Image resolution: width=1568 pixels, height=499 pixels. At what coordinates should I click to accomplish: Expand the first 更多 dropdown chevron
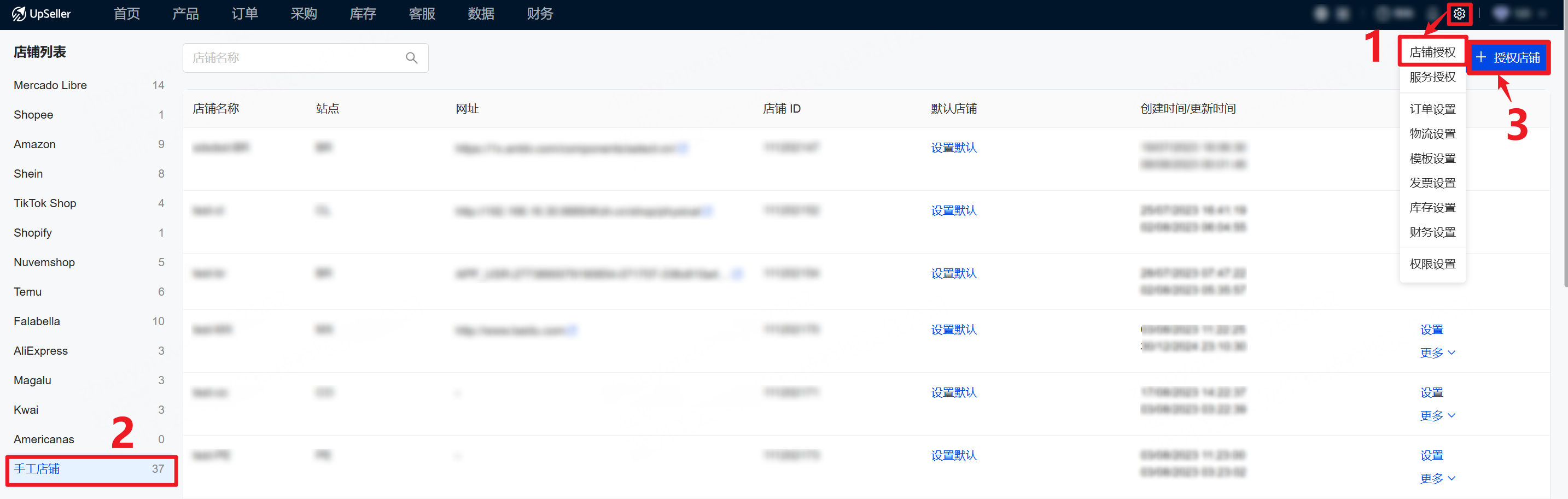[1438, 353]
